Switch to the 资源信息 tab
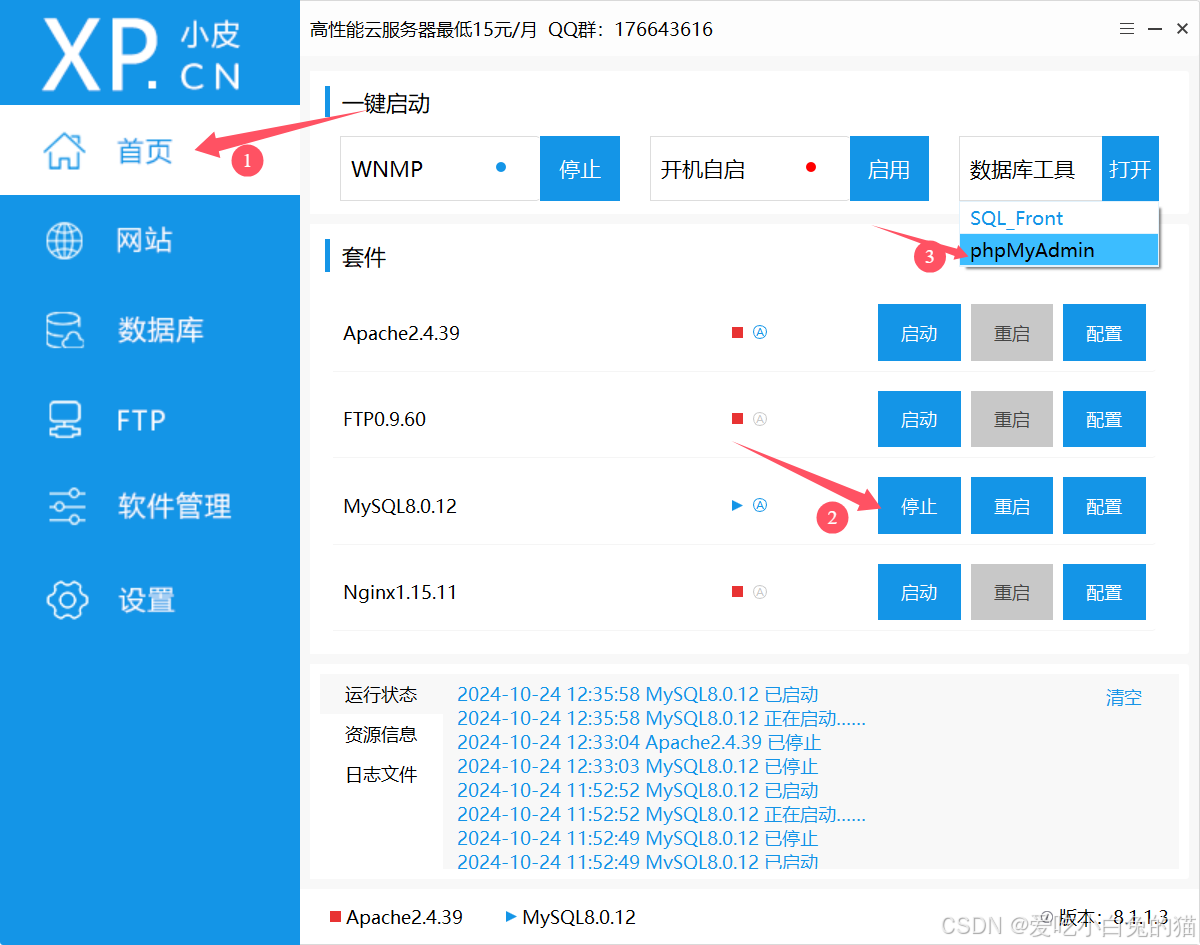Viewport: 1200px width, 945px height. pos(381,734)
